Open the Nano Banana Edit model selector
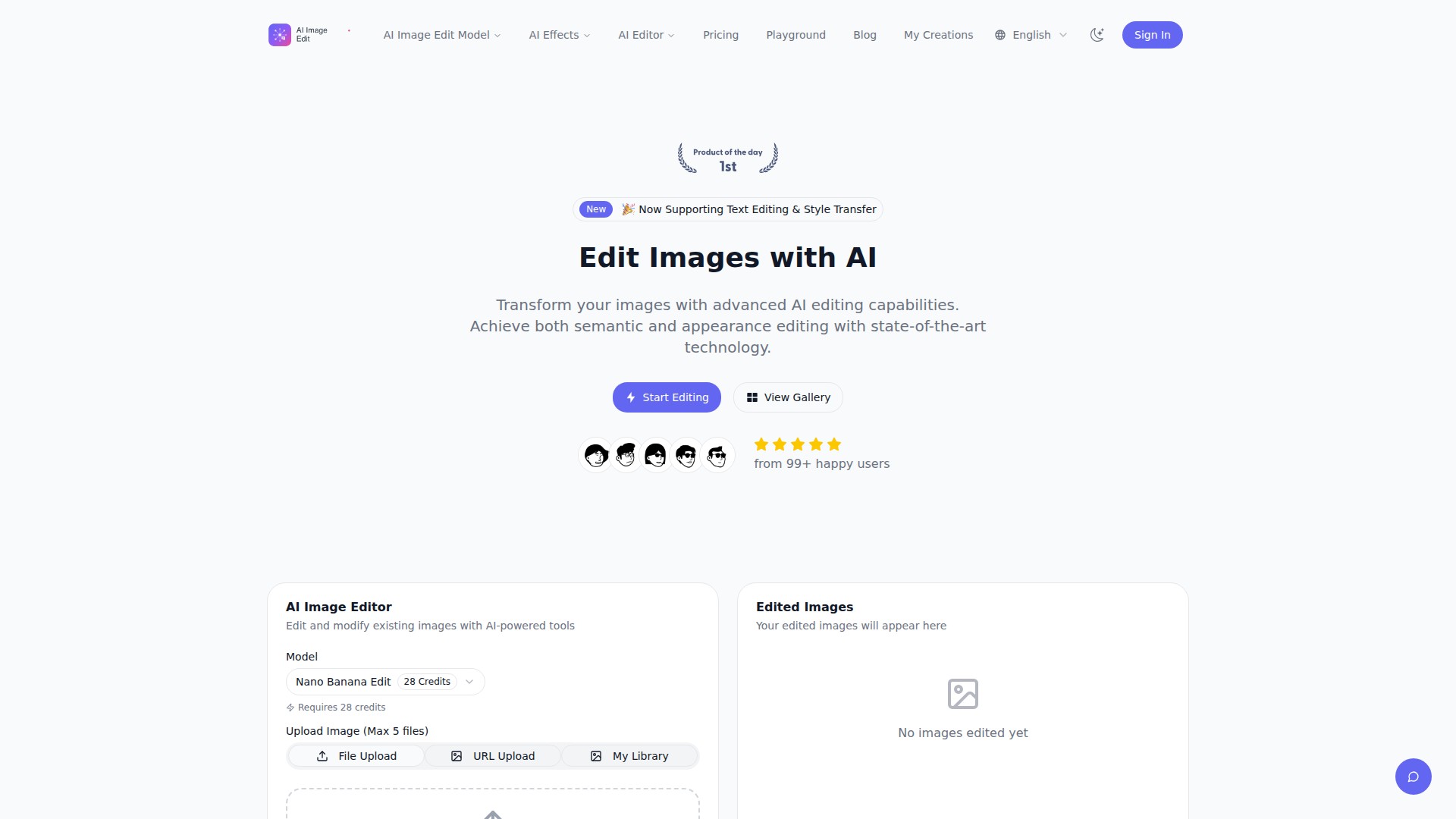The width and height of the screenshot is (1456, 819). (x=384, y=682)
